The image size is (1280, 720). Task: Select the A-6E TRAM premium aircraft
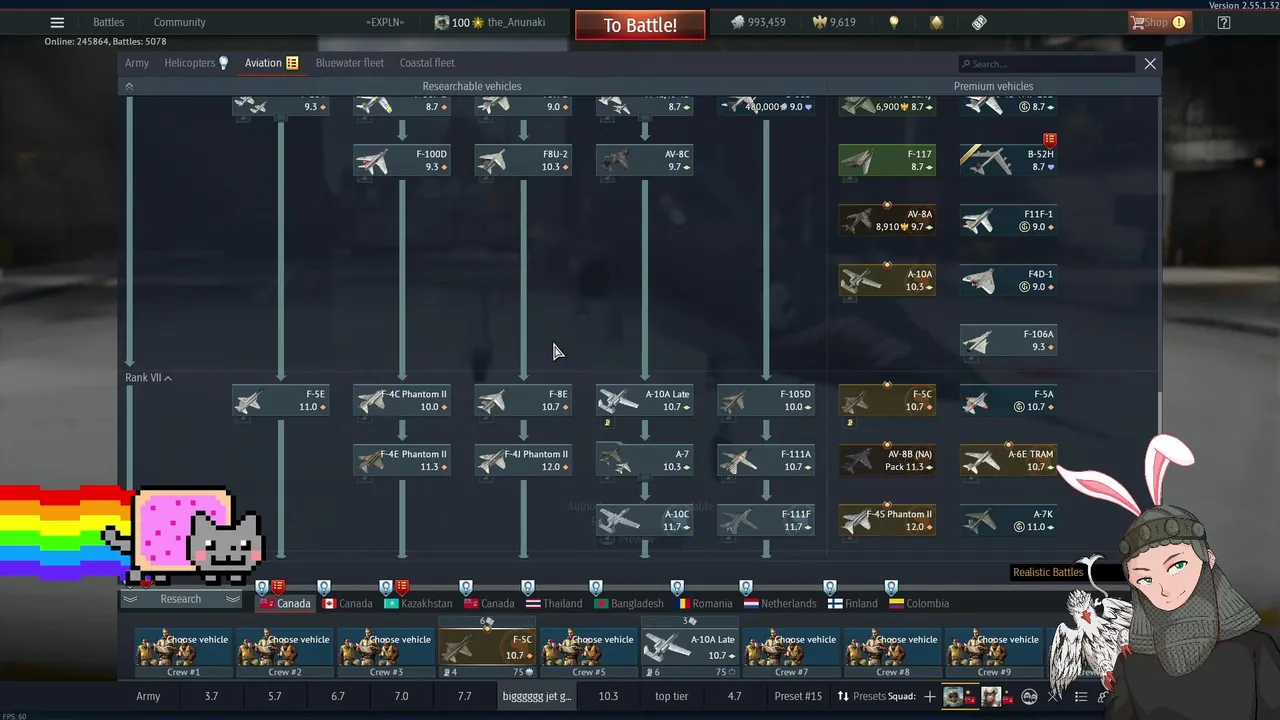[1008, 460]
